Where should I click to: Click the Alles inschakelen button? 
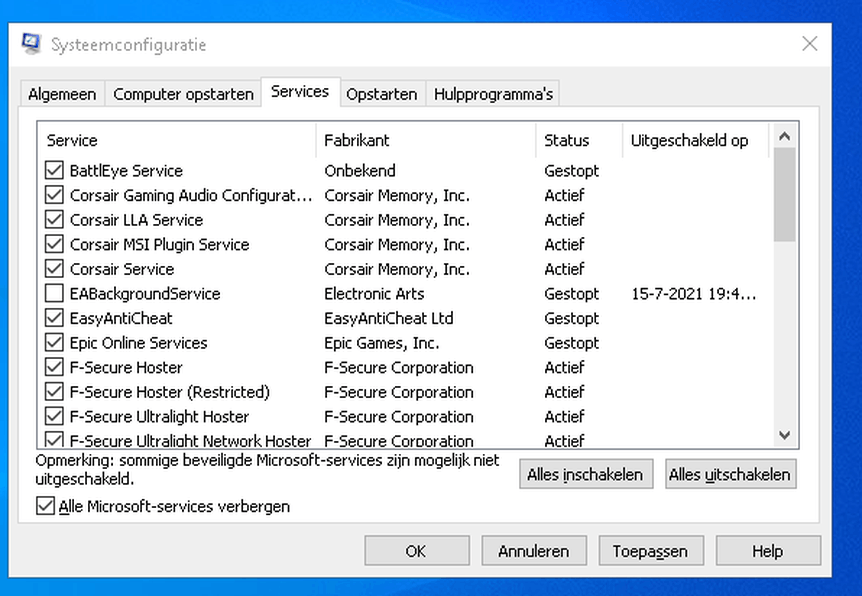585,474
